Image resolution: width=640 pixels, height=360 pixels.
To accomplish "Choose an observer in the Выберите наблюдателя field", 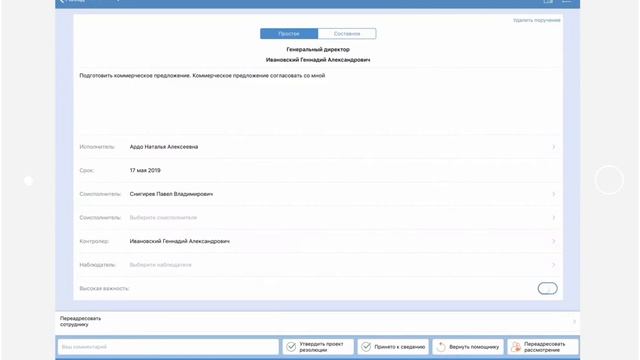I will (x=160, y=265).
